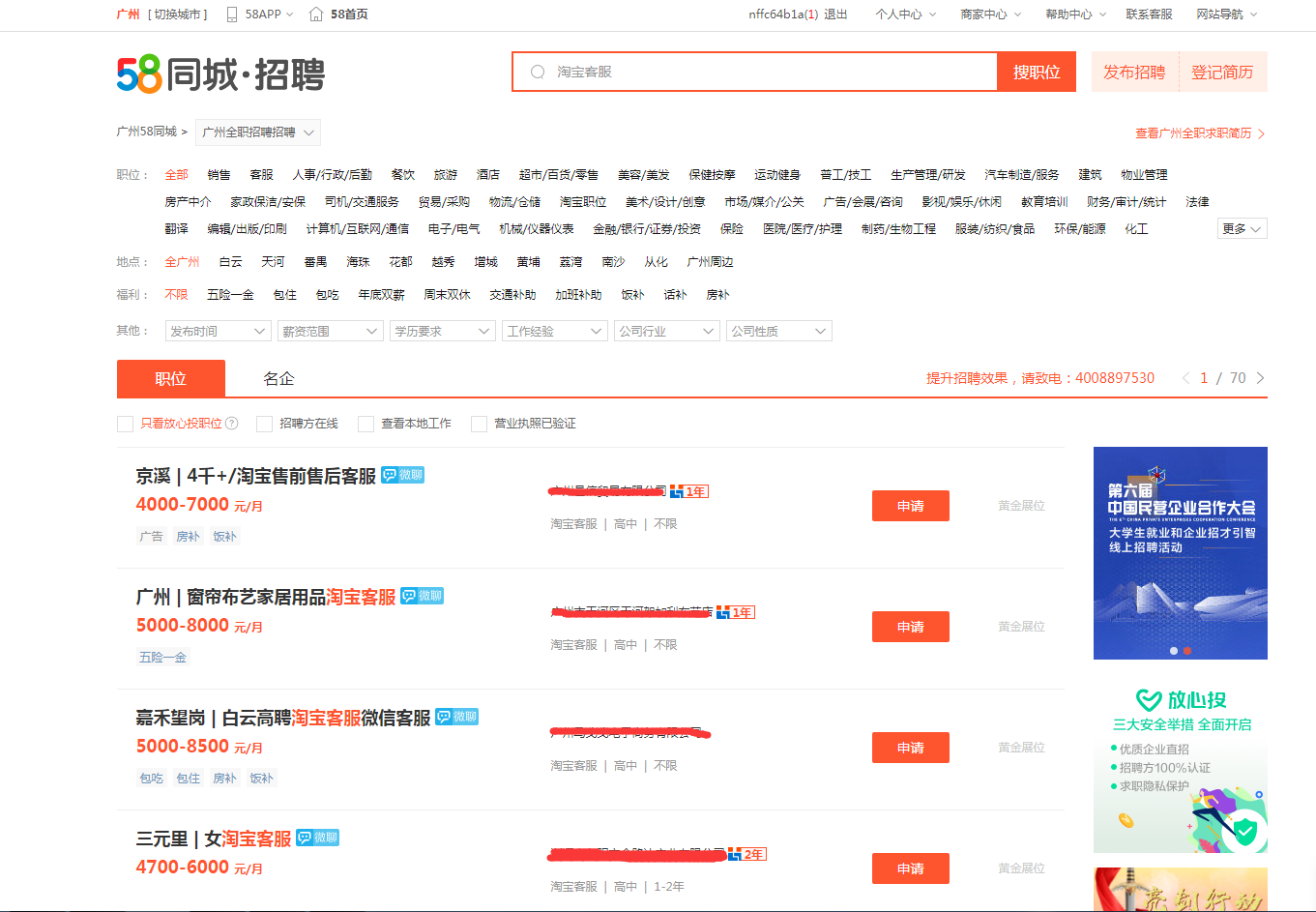The height and width of the screenshot is (912, 1316).
Task: Select the second banner carousel dot
Action: [1187, 651]
